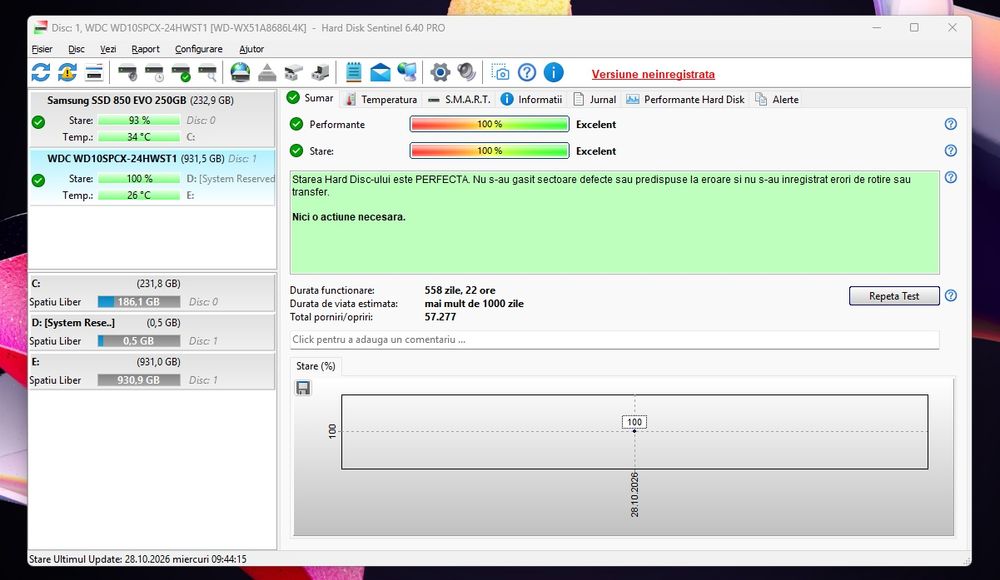Open the Disc menu
This screenshot has height=580, width=1000.
(x=77, y=49)
